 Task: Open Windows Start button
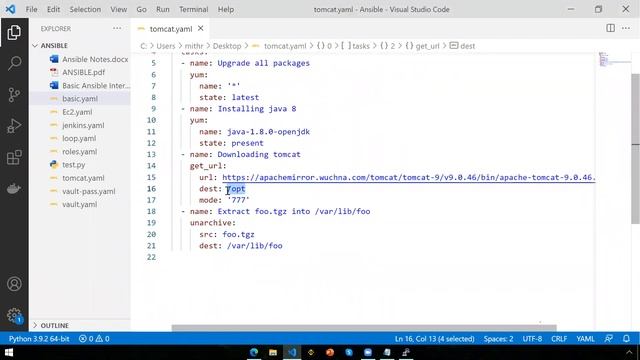pyautogui.click(x=9, y=352)
